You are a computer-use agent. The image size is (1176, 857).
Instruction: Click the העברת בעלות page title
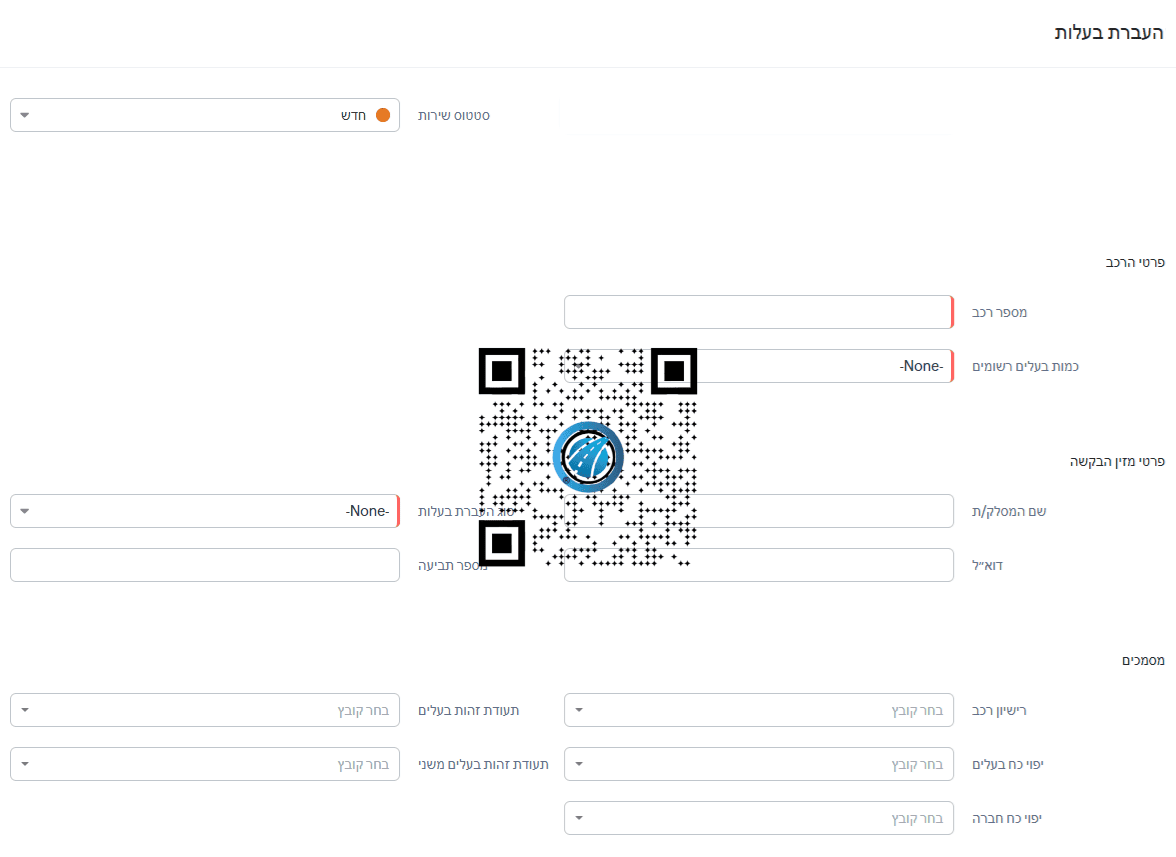pos(1108,32)
